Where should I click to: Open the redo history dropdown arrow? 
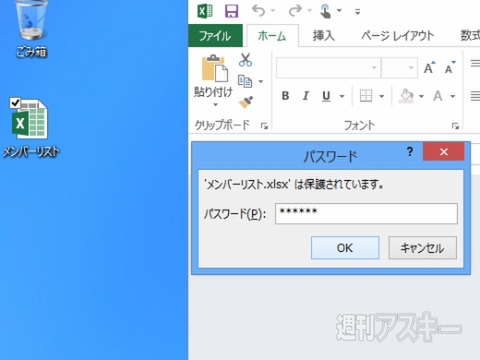click(310, 11)
